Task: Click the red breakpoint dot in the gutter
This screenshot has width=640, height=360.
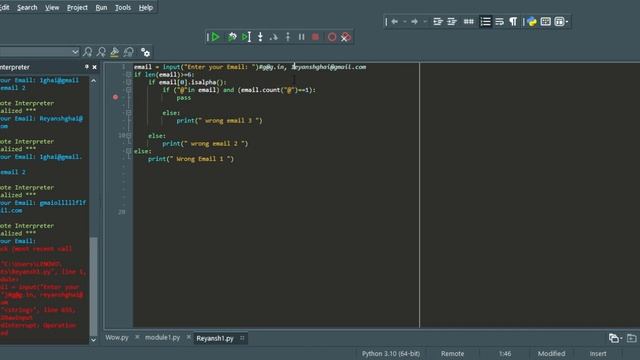Action: point(116,97)
